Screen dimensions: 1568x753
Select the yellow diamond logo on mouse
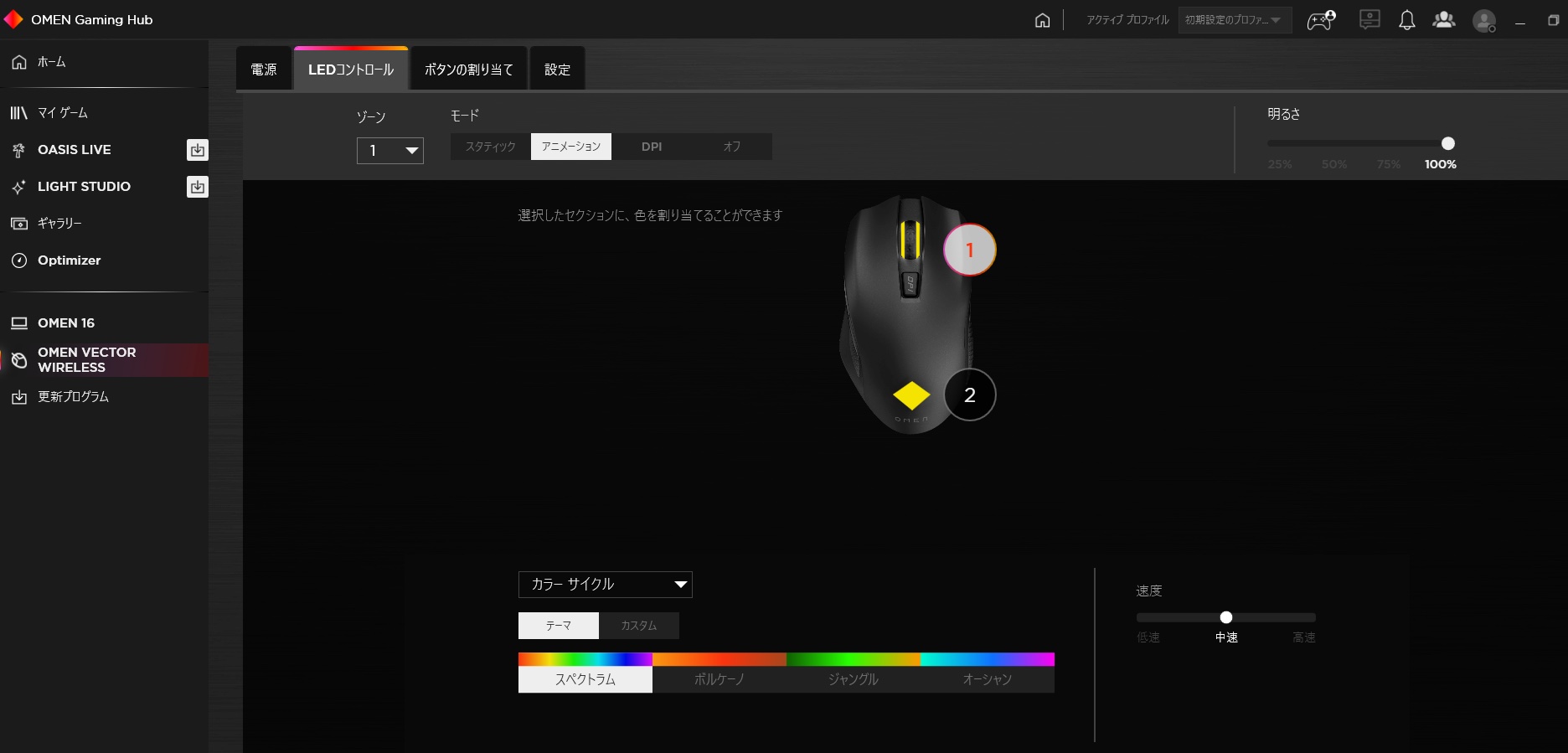tap(911, 395)
